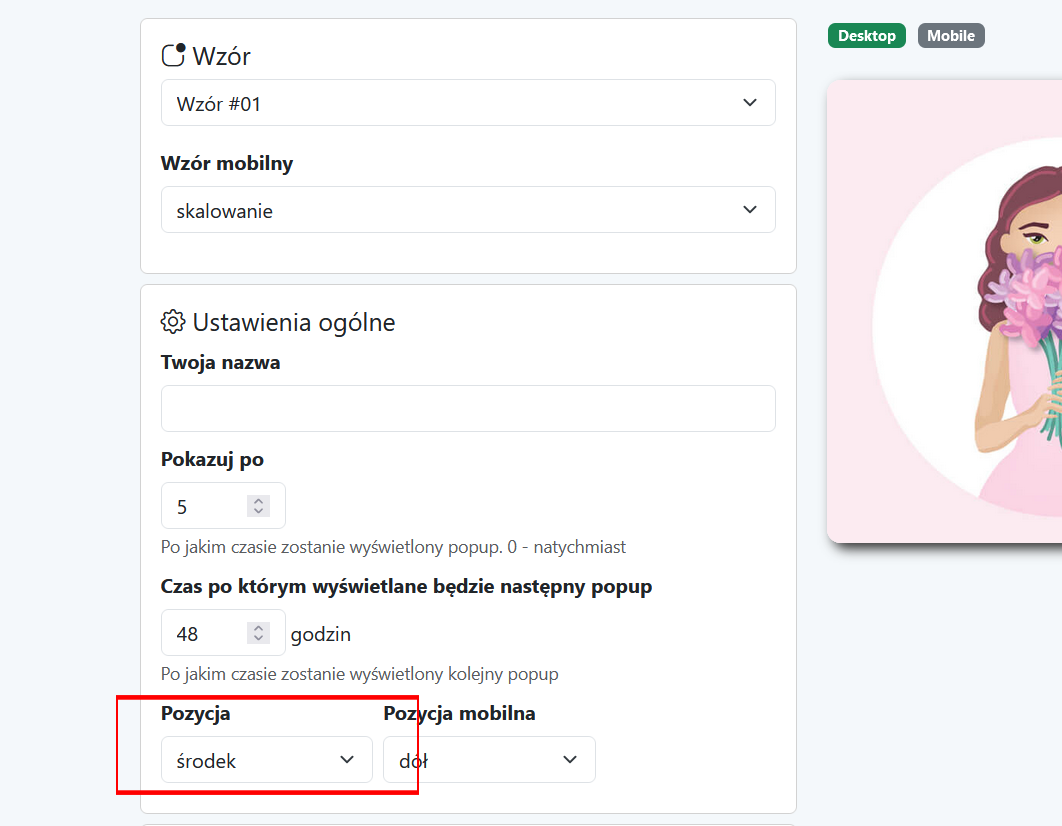Click the chevron in skalowanie select
Viewport: 1062px width, 826px height.
click(750, 210)
